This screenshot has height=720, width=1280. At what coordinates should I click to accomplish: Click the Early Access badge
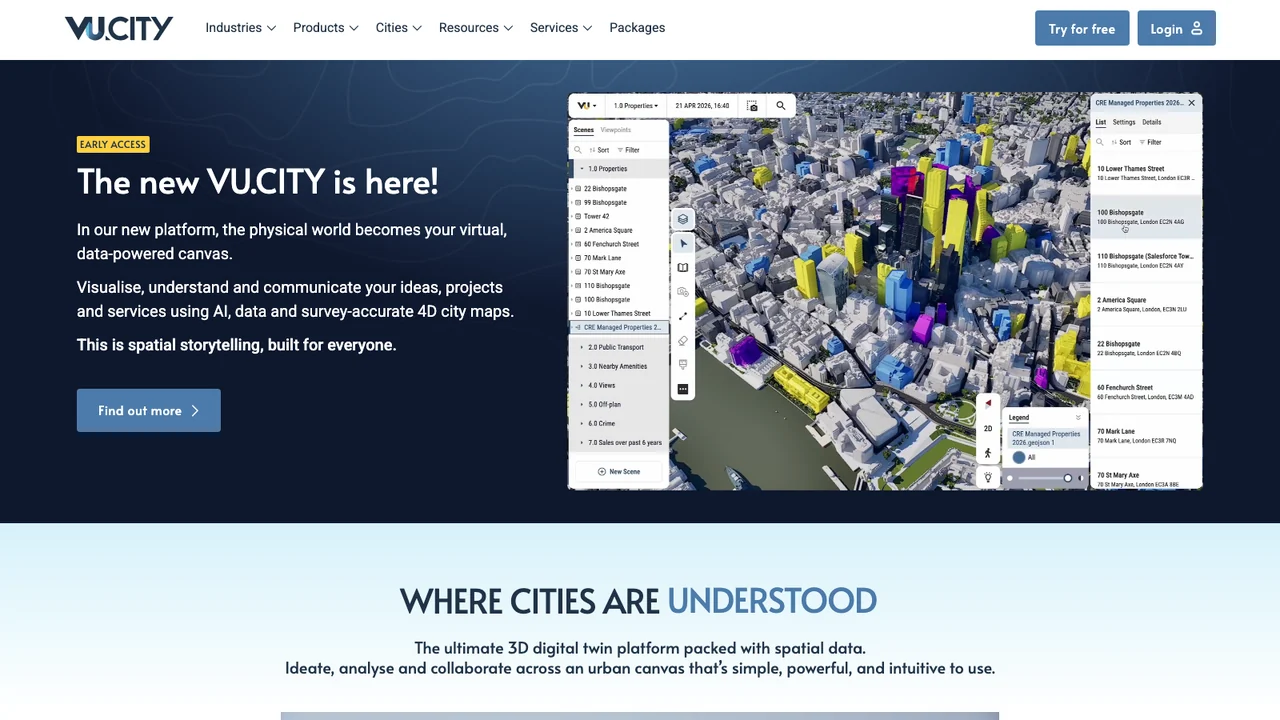click(113, 145)
